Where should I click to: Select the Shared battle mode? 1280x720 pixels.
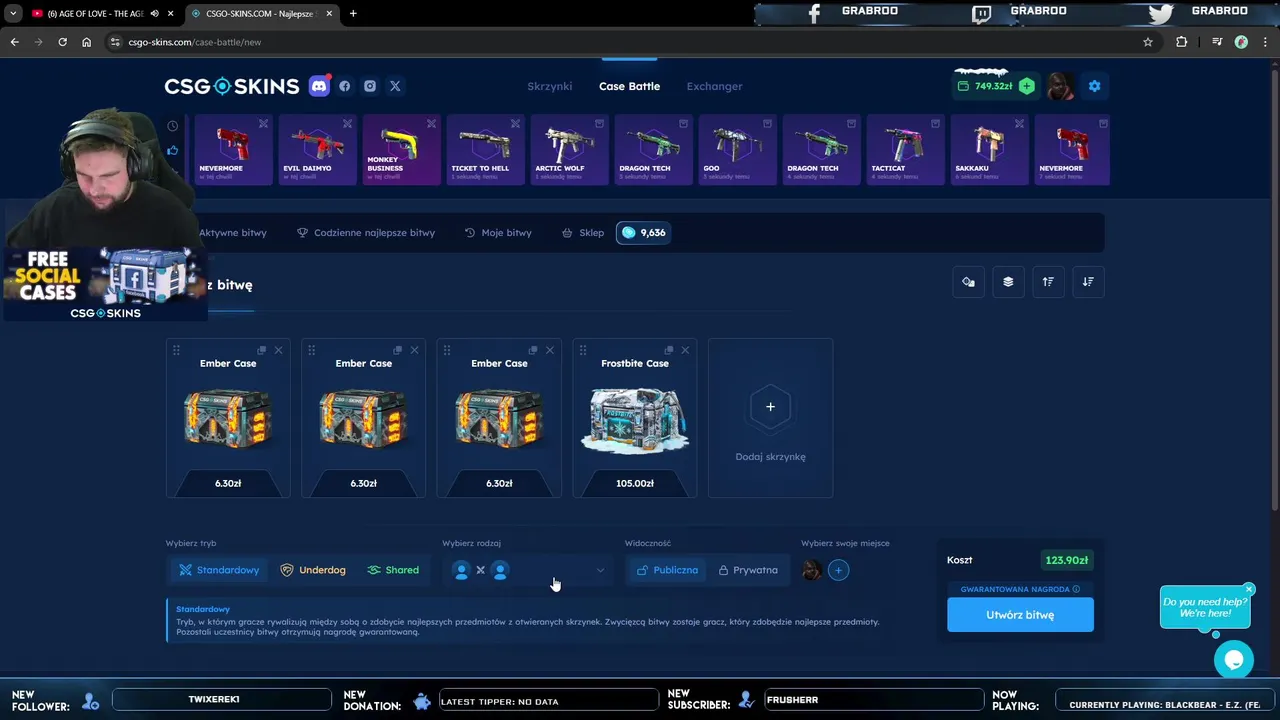click(x=393, y=570)
